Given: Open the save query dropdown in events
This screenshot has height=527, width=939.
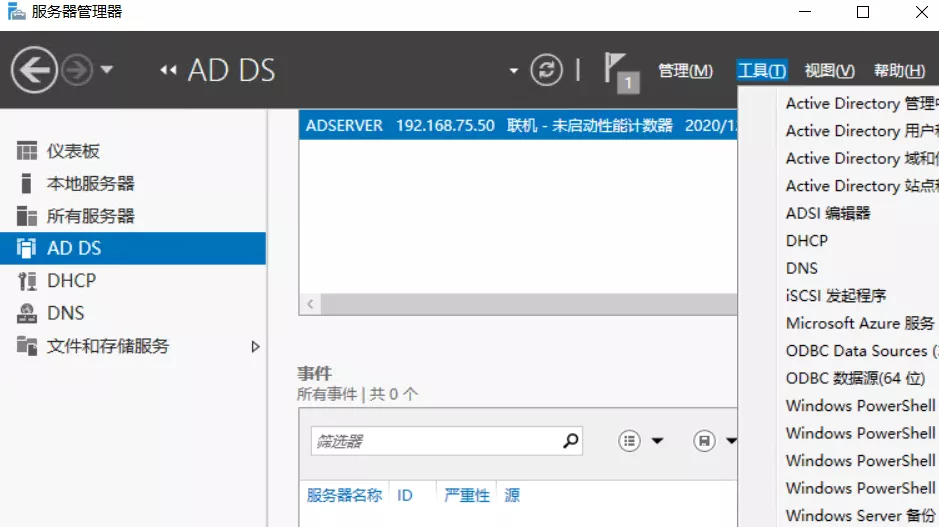Looking at the screenshot, I should tap(716, 441).
